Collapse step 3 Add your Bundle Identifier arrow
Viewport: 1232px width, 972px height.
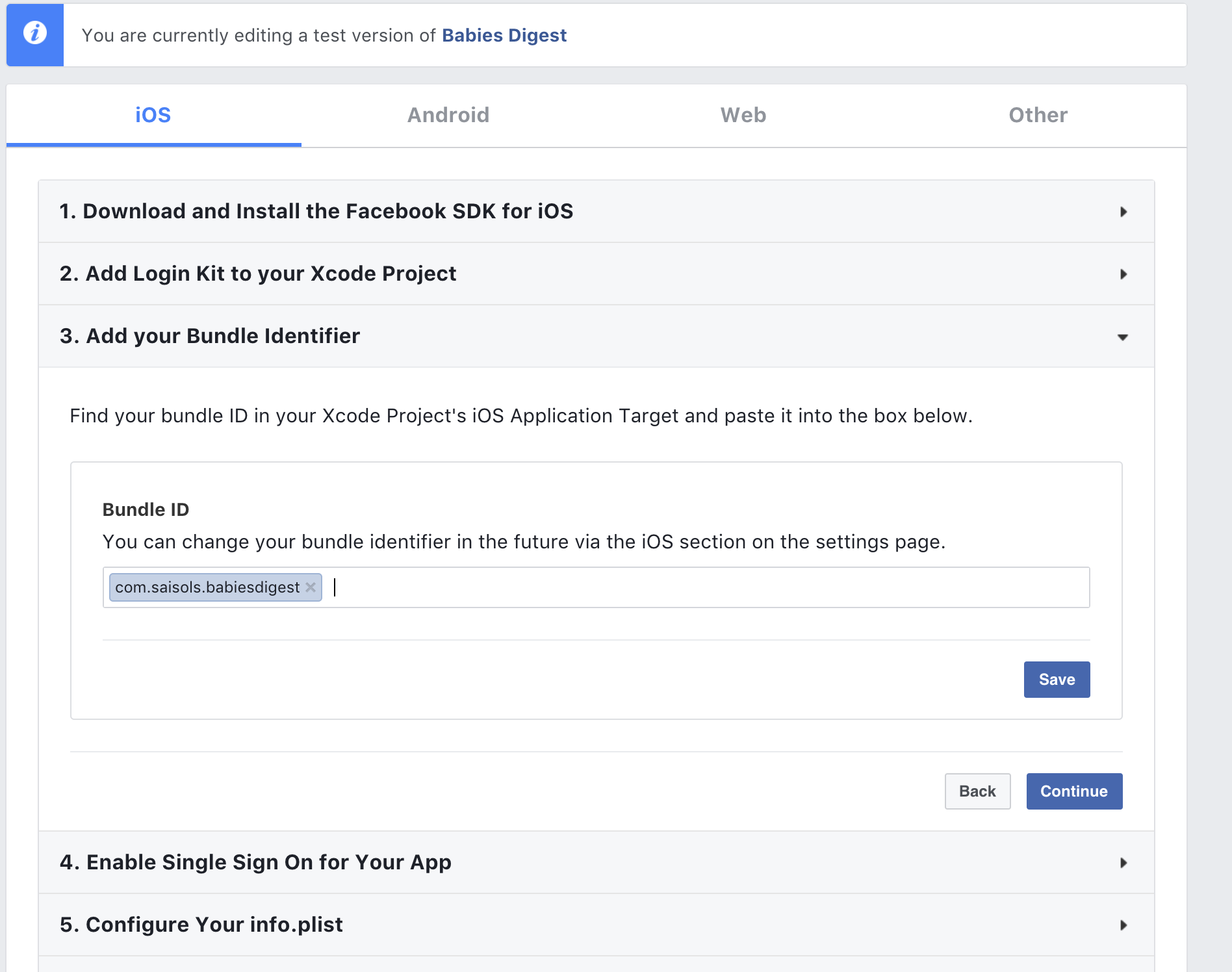pyautogui.click(x=1123, y=337)
